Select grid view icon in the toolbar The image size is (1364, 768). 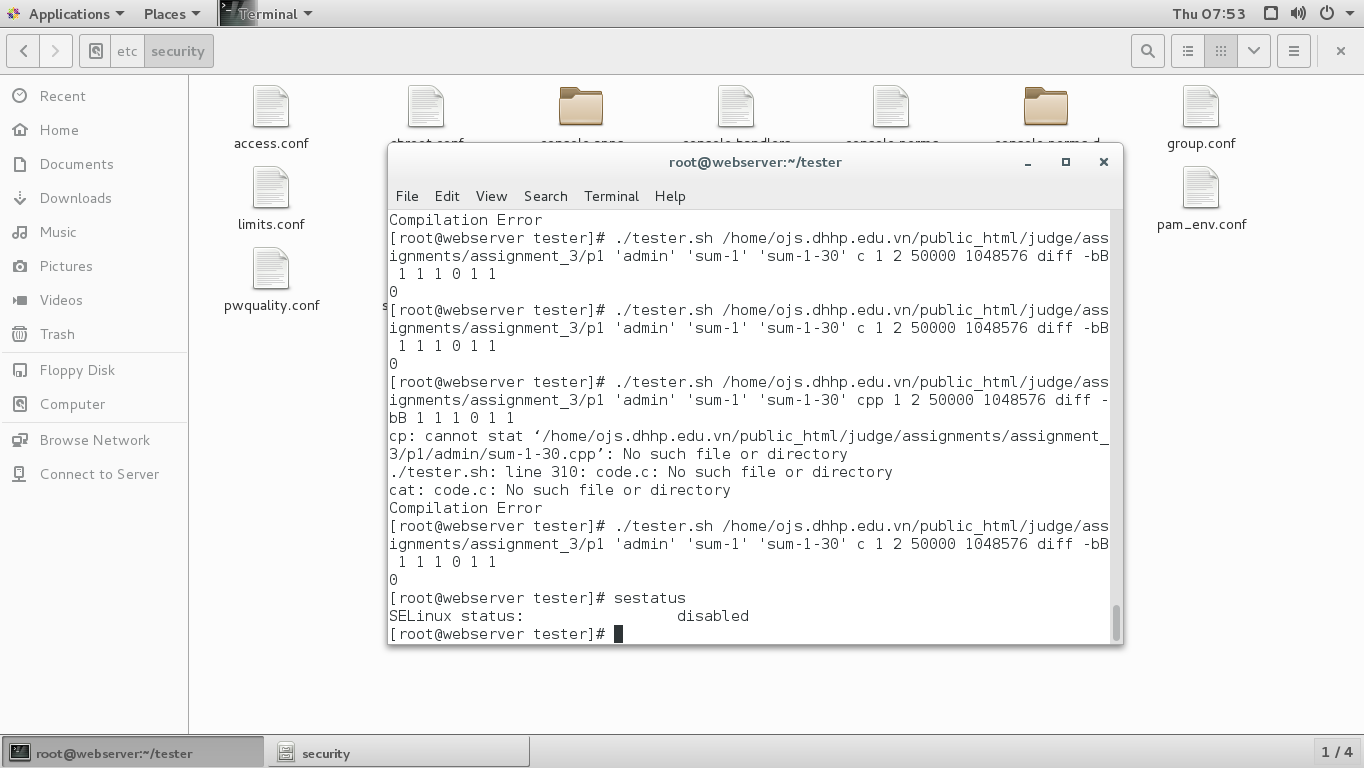click(x=1220, y=50)
